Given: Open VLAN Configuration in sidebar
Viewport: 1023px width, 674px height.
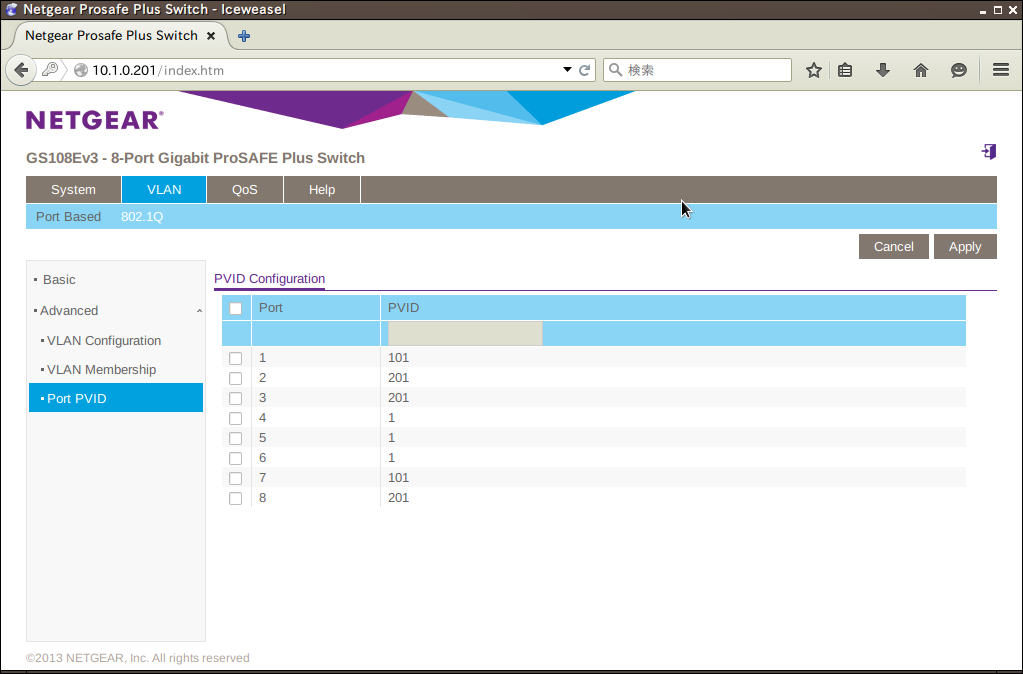Looking at the screenshot, I should (104, 341).
